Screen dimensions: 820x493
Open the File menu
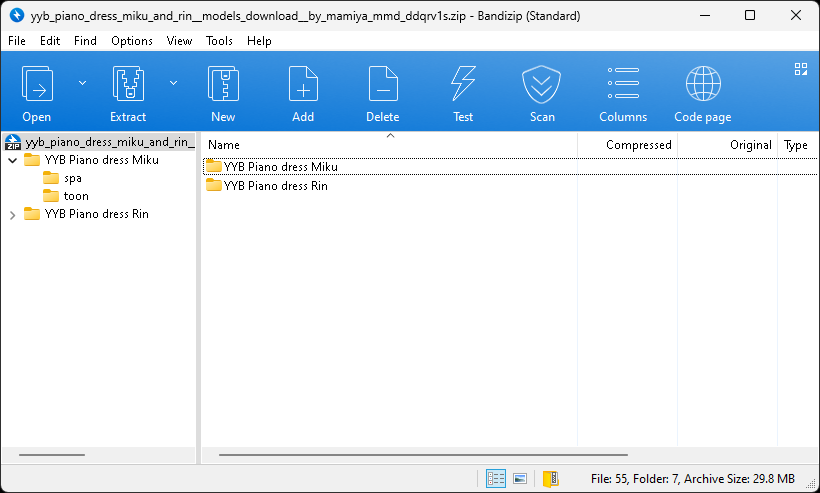point(17,41)
